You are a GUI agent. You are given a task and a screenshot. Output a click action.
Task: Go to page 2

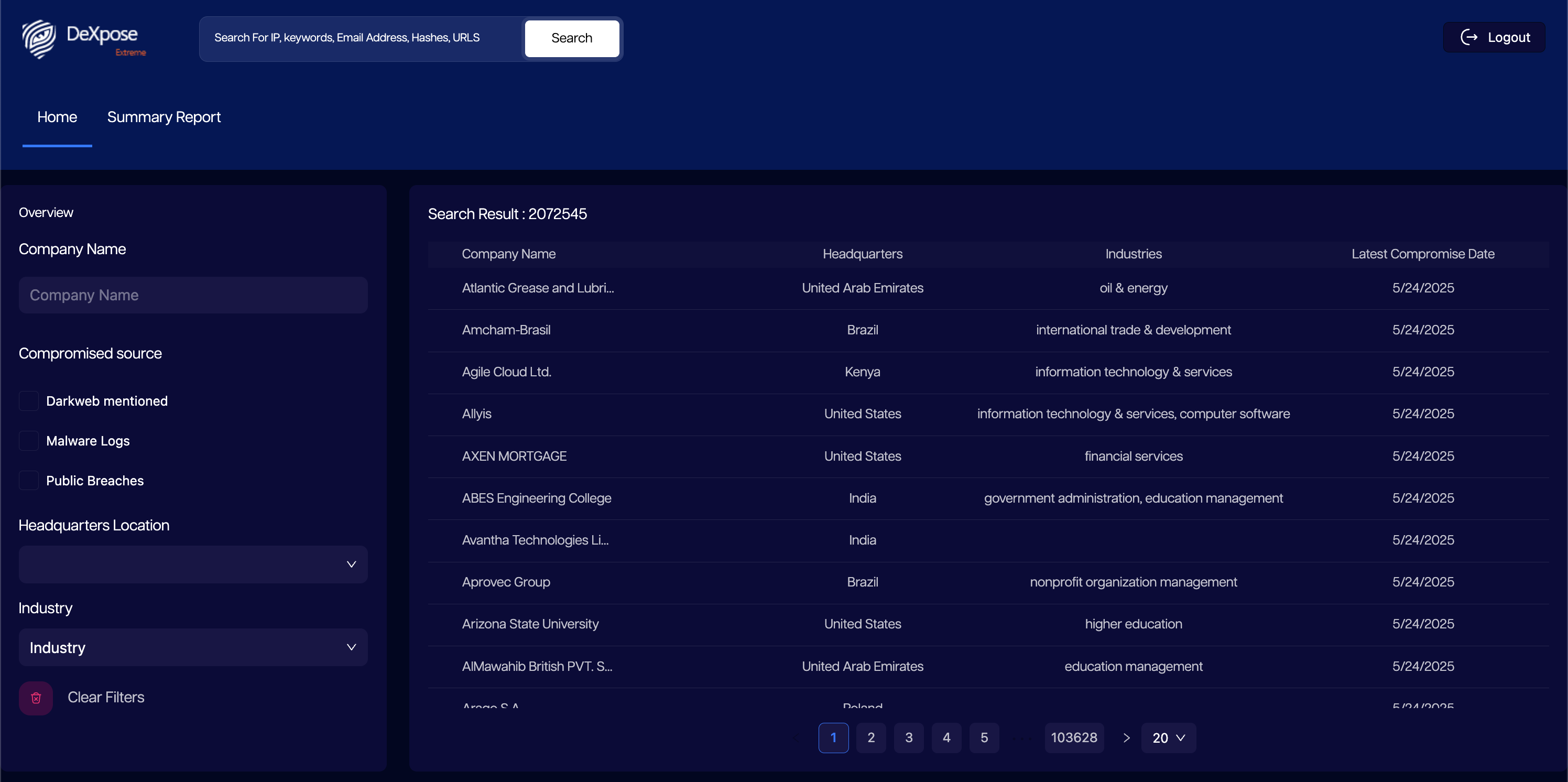(871, 737)
